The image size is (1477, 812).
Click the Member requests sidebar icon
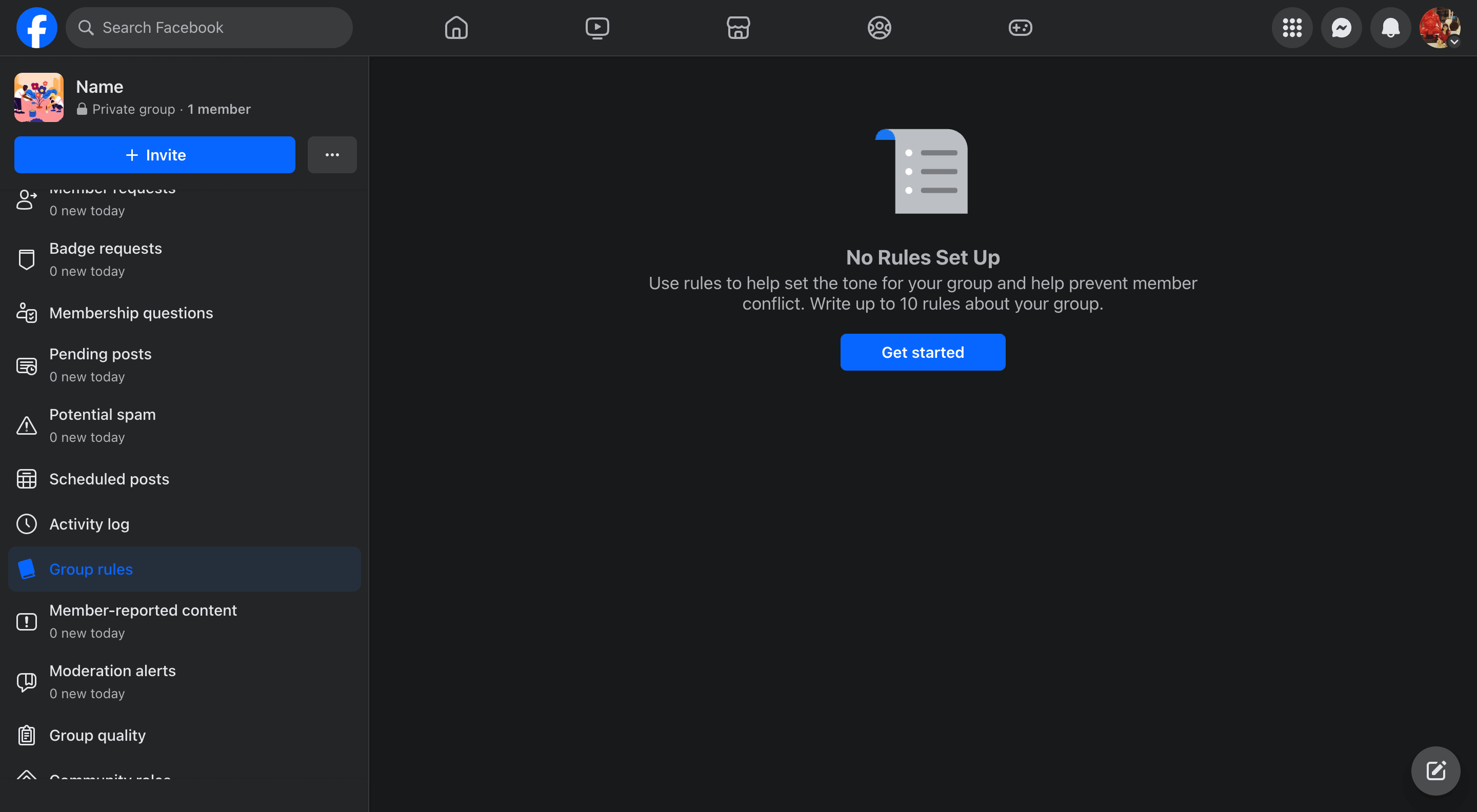(x=26, y=198)
